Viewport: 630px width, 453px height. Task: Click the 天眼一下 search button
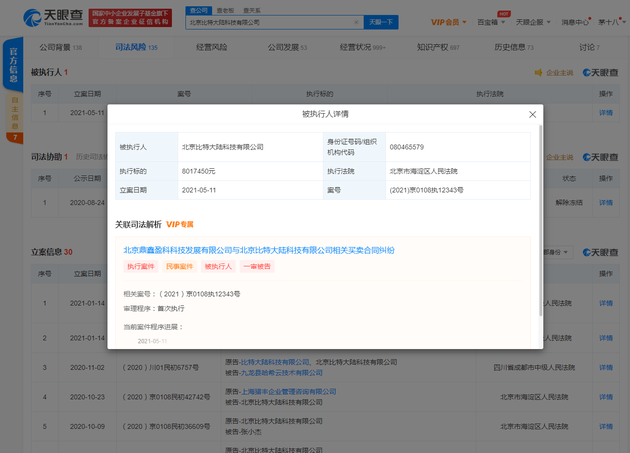[x=381, y=22]
